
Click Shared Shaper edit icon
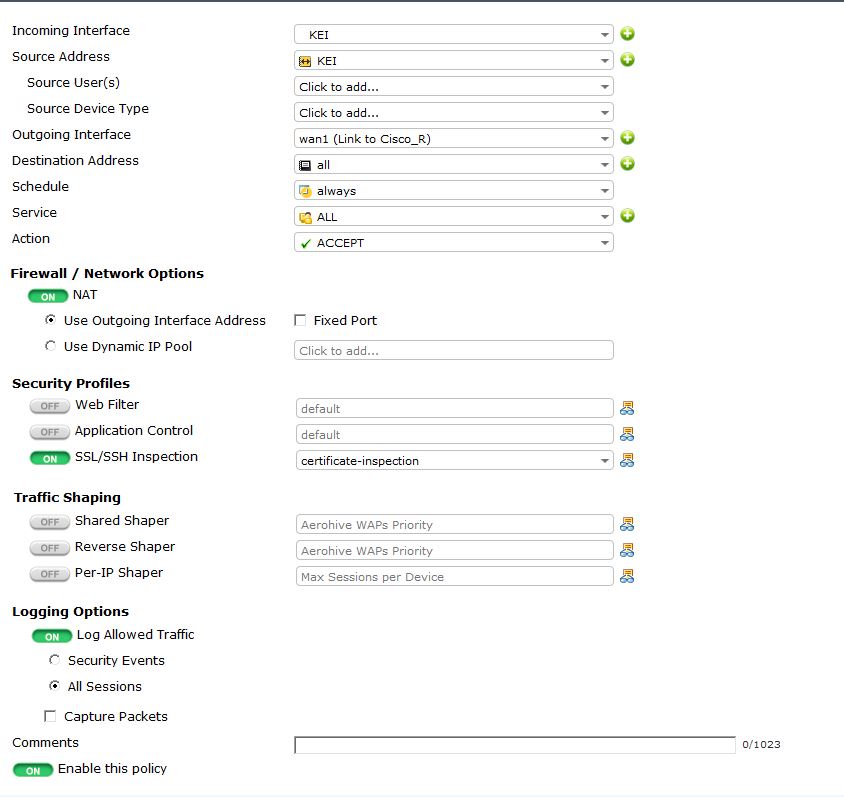coord(627,524)
